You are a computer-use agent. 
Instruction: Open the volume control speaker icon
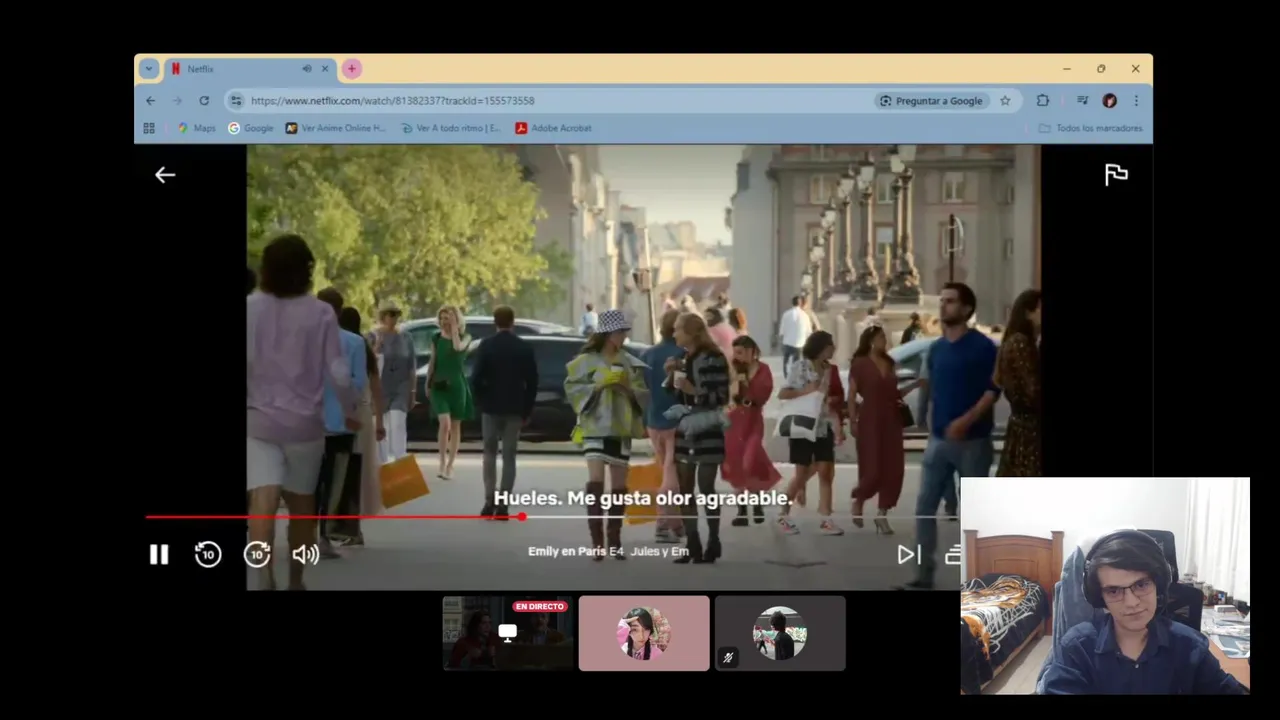(x=306, y=554)
